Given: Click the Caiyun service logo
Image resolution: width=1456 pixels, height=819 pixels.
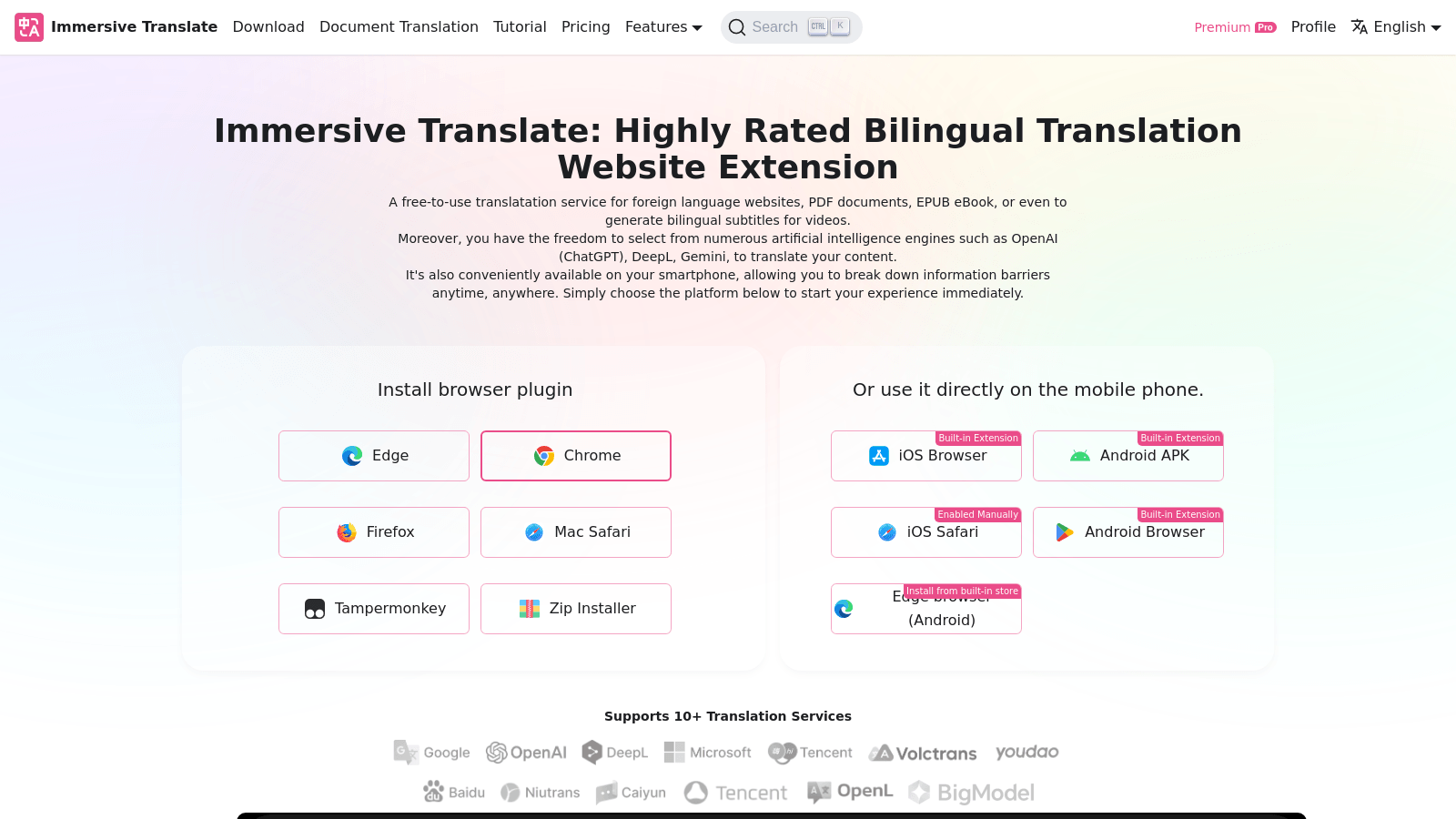Looking at the screenshot, I should click(x=631, y=793).
